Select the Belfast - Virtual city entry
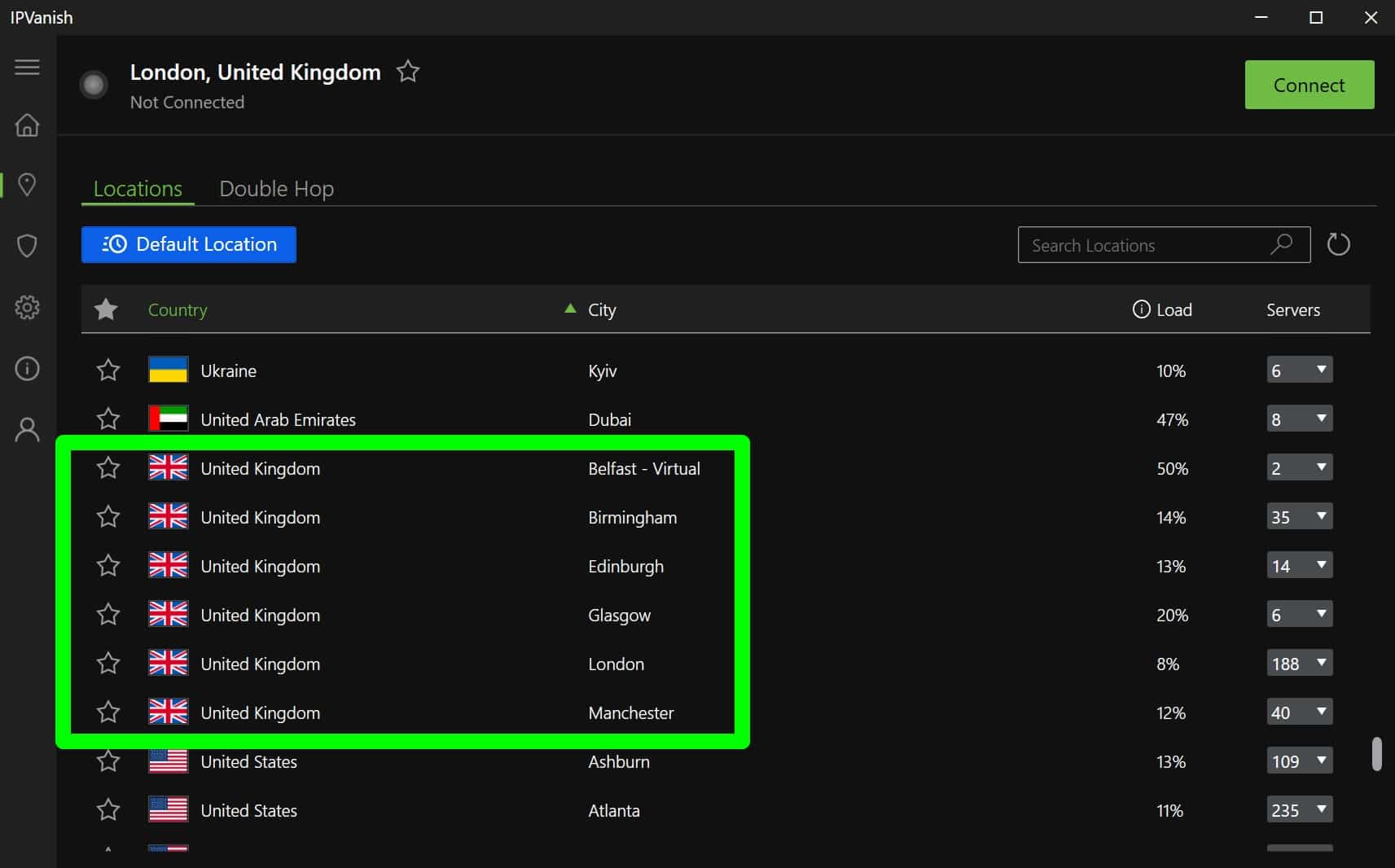 click(x=644, y=468)
